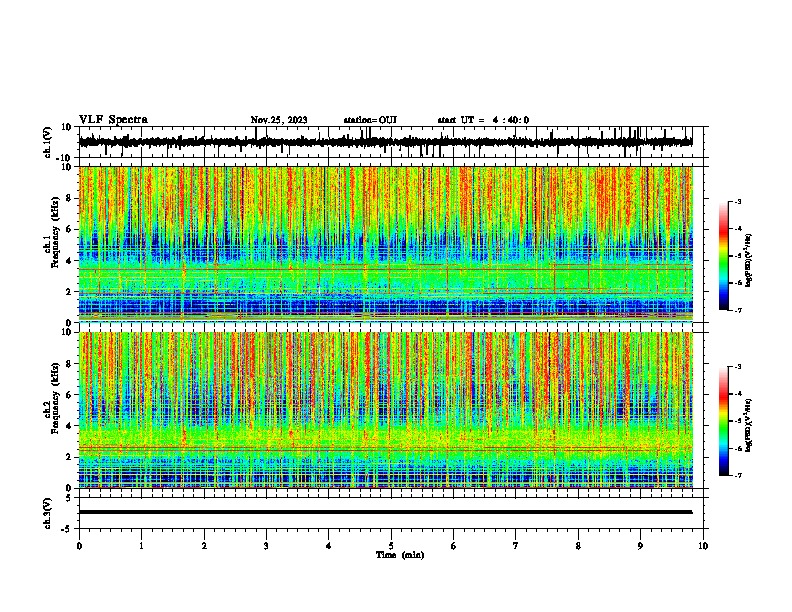
Task: Click the ch.1 frequency axis "8" tick label
Action: coord(69,198)
